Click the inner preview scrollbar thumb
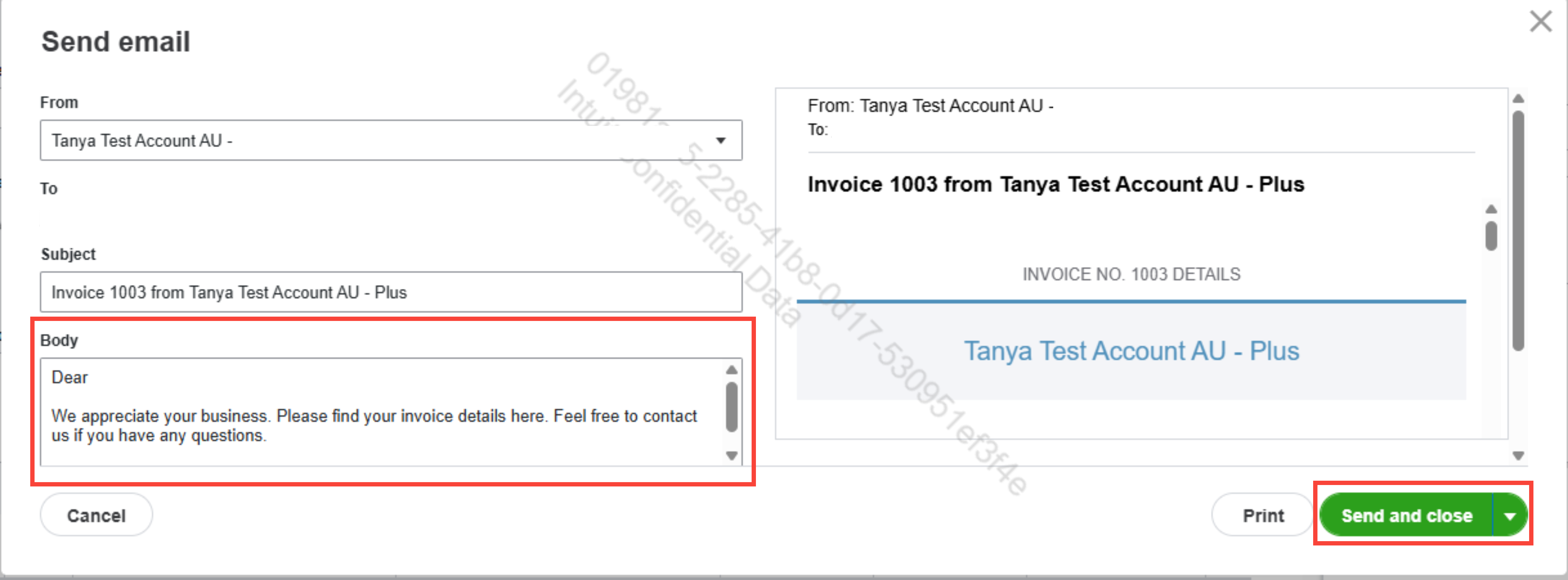The height and width of the screenshot is (580, 1568). 1491,236
